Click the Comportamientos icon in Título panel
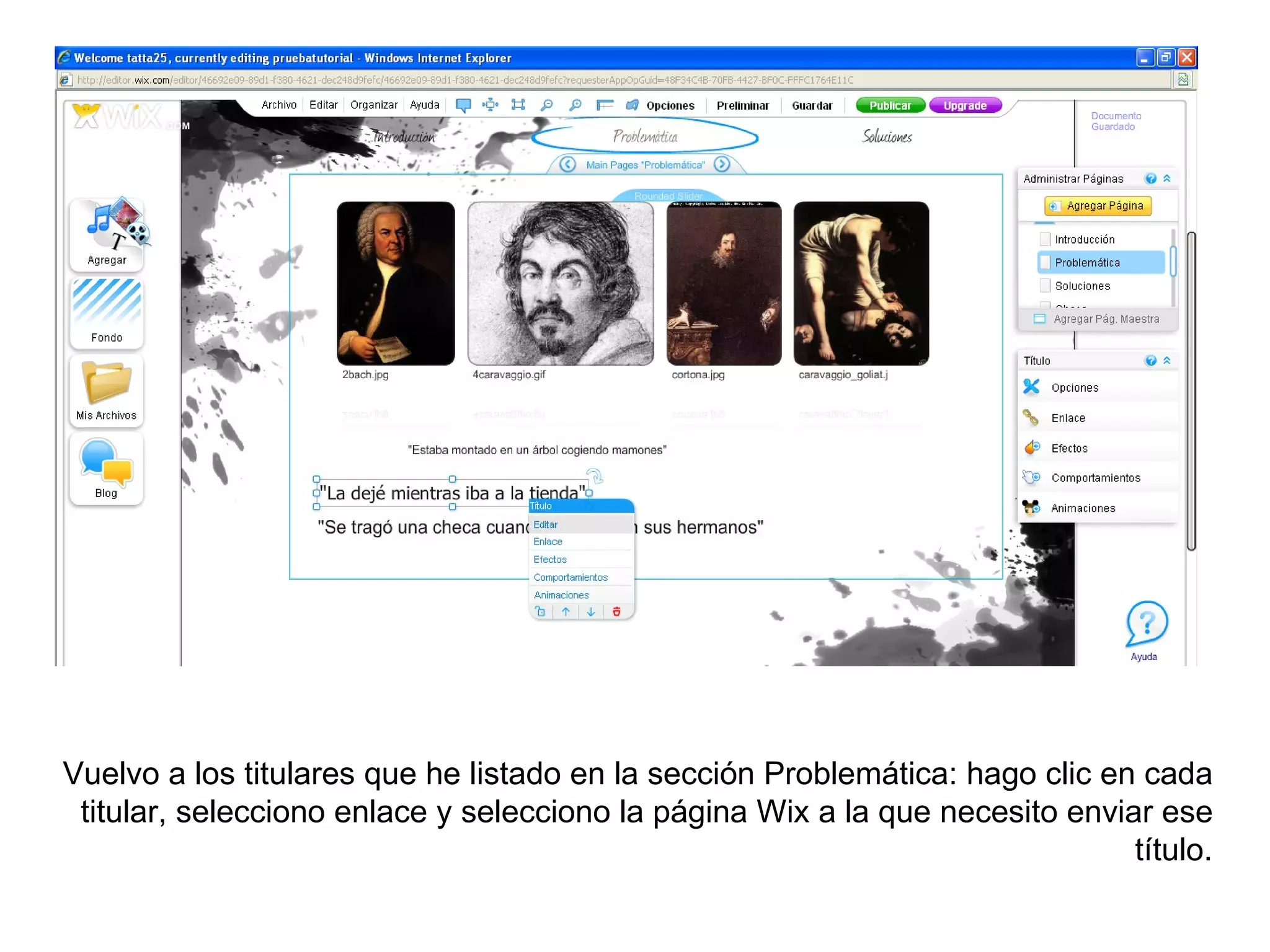 tap(1031, 477)
